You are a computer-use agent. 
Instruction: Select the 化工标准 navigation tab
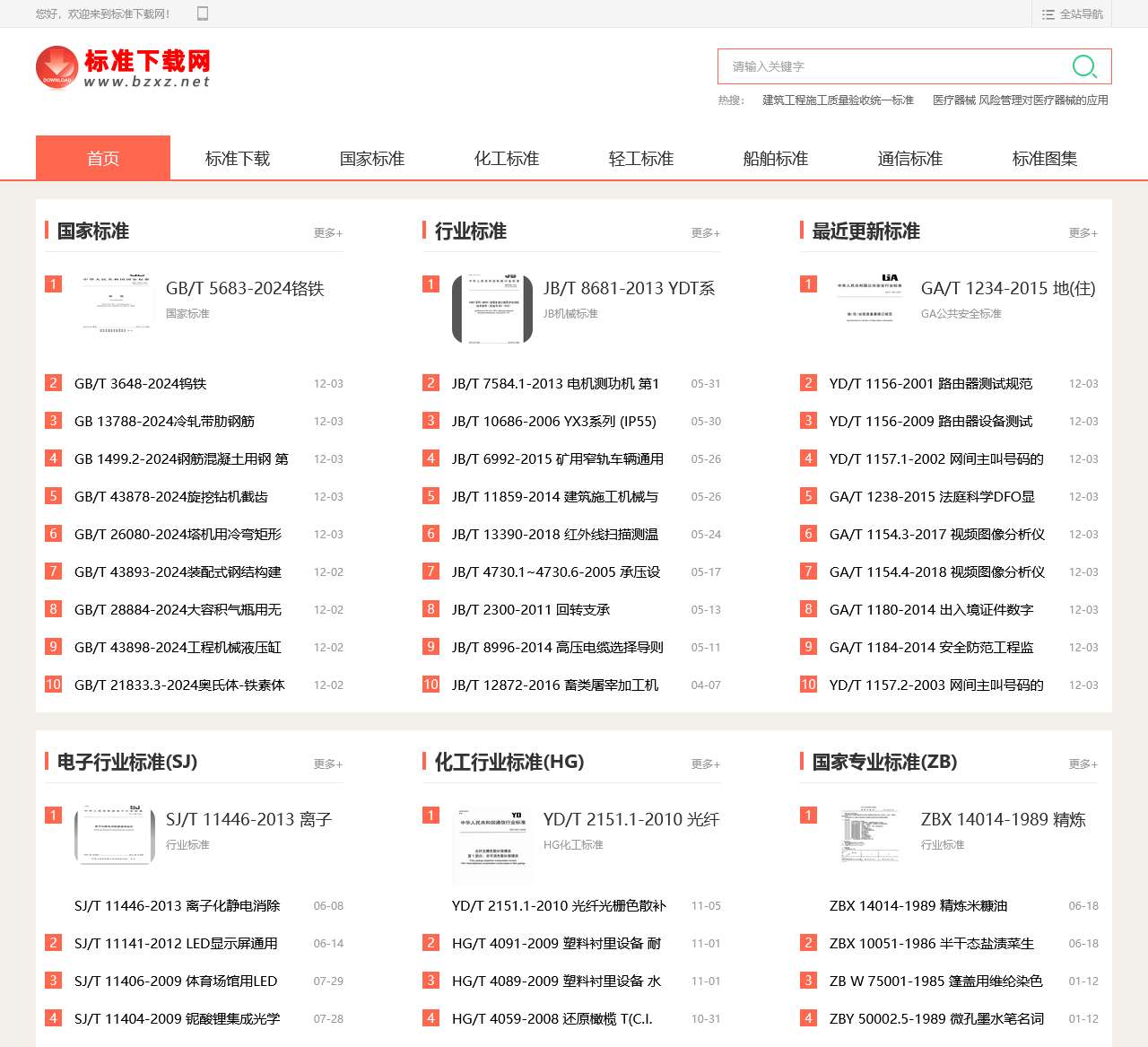[507, 159]
